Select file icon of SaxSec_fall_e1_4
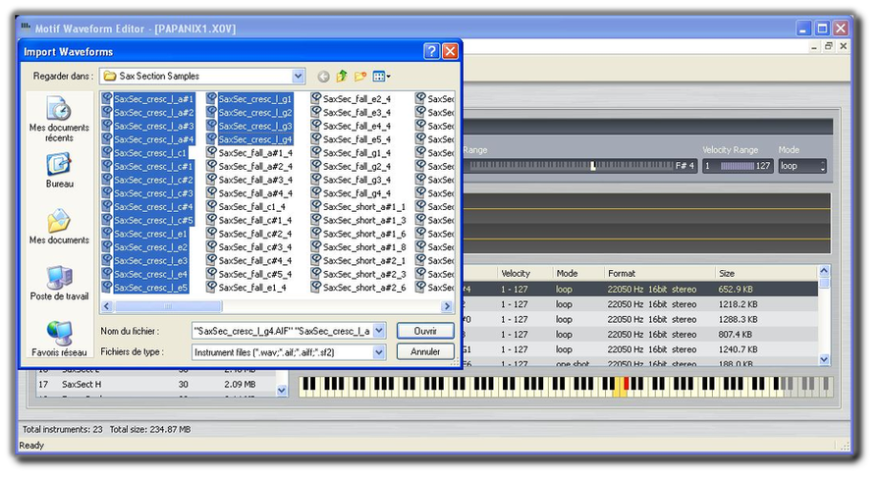 pos(211,287)
